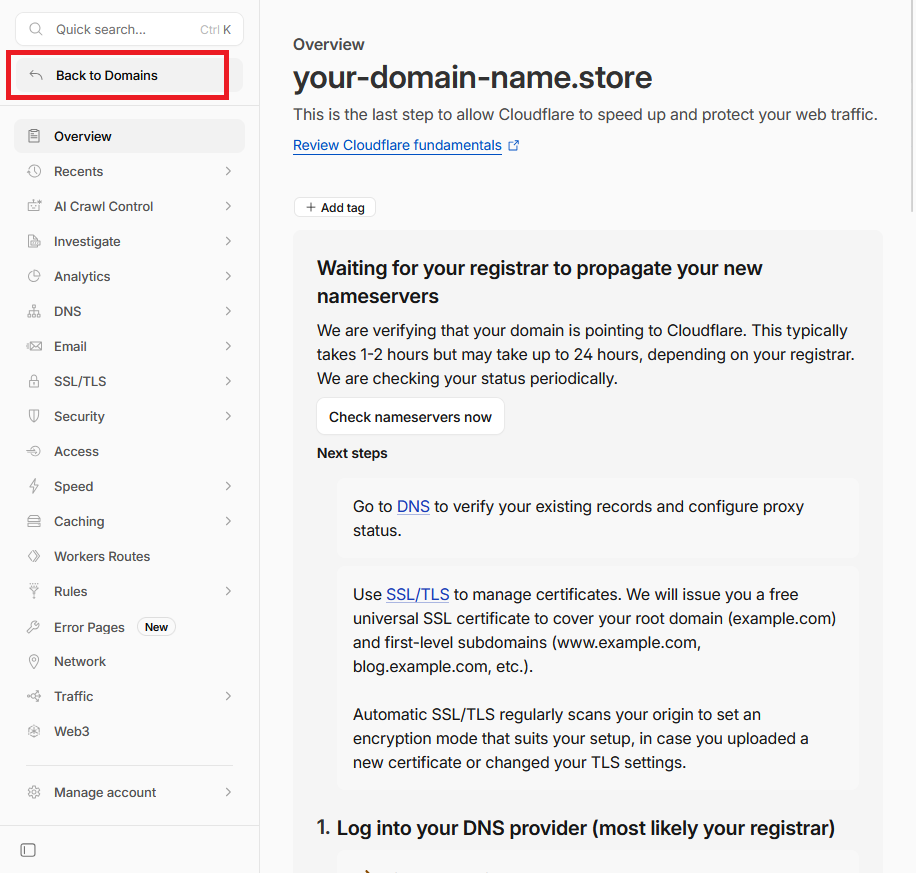Click the back arrow icon beside Back to Domains
Screen dimensions: 916x873
36,75
